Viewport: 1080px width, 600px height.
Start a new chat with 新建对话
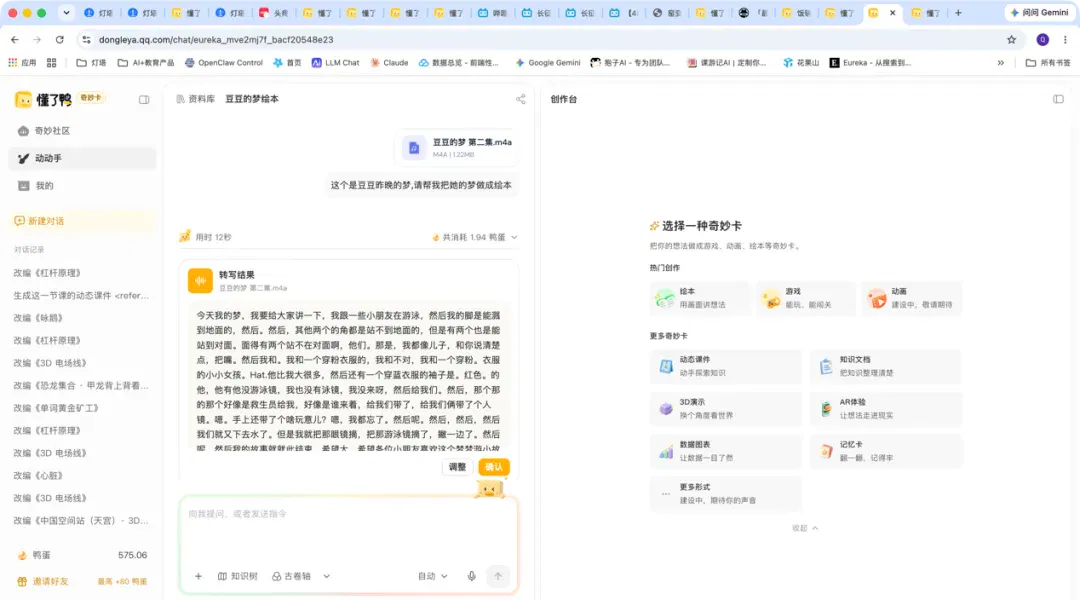pyautogui.click(x=82, y=221)
